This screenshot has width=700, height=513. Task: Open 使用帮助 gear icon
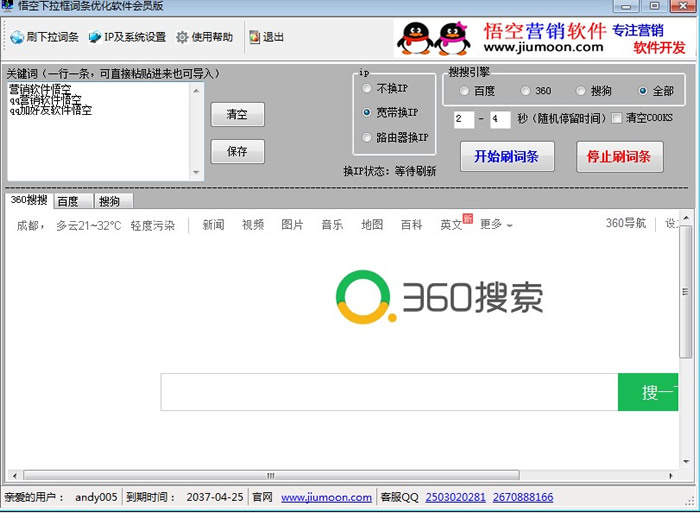[x=182, y=38]
